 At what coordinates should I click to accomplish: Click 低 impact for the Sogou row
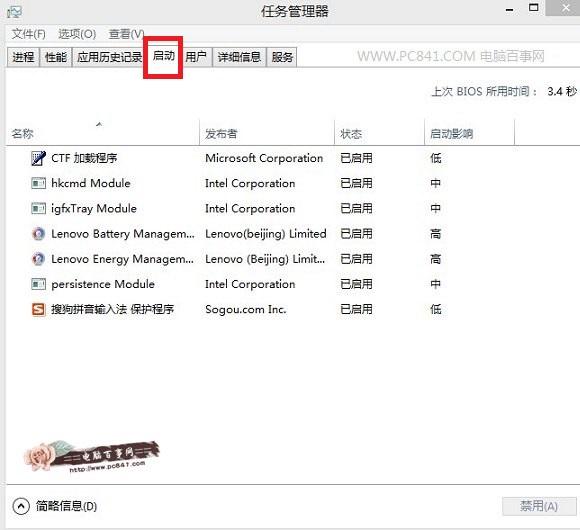coord(436,309)
